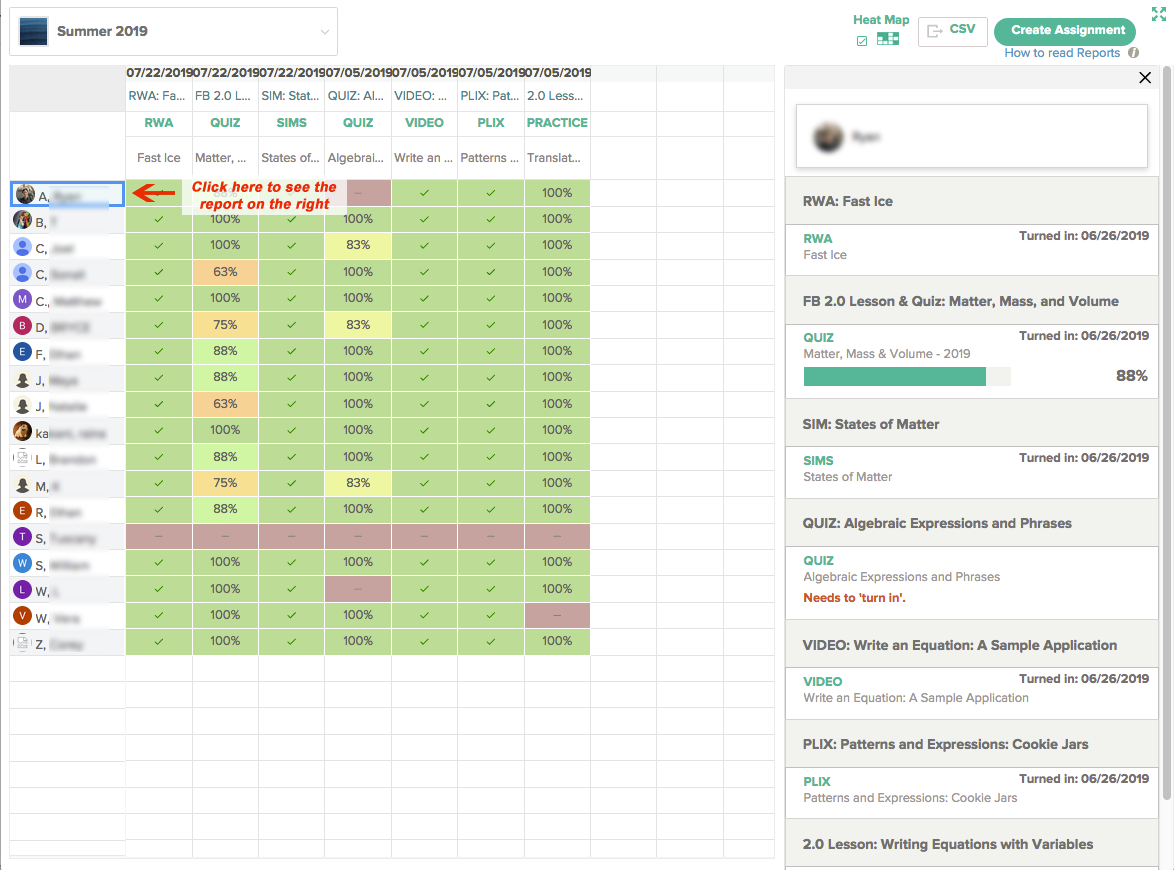Open the How to read Reports link
The width and height of the screenshot is (1174, 870).
click(1062, 53)
